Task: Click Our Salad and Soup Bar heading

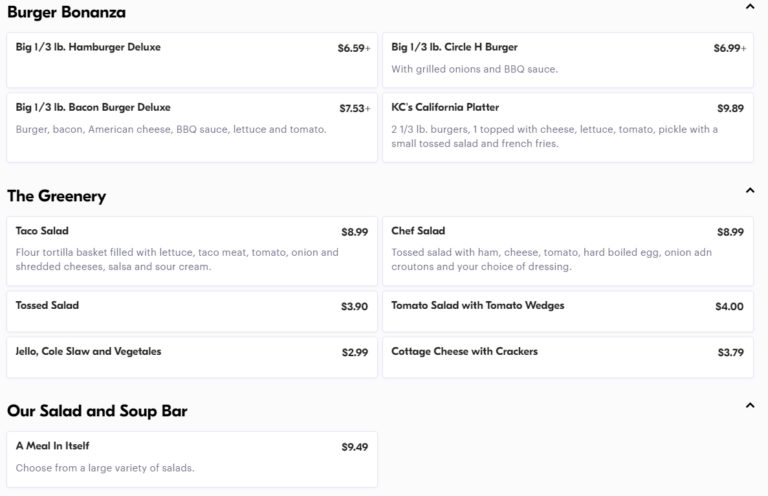Action: point(97,411)
